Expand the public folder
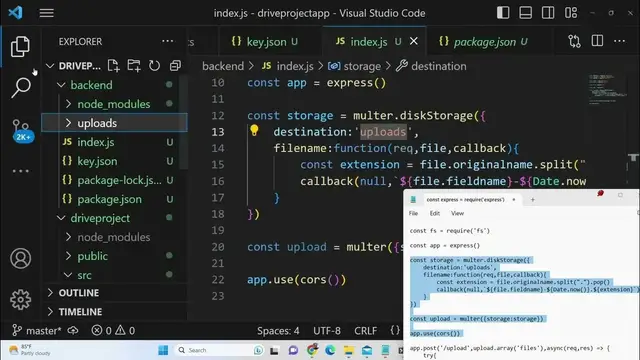Viewport: 640px width, 360px height. (x=69, y=256)
